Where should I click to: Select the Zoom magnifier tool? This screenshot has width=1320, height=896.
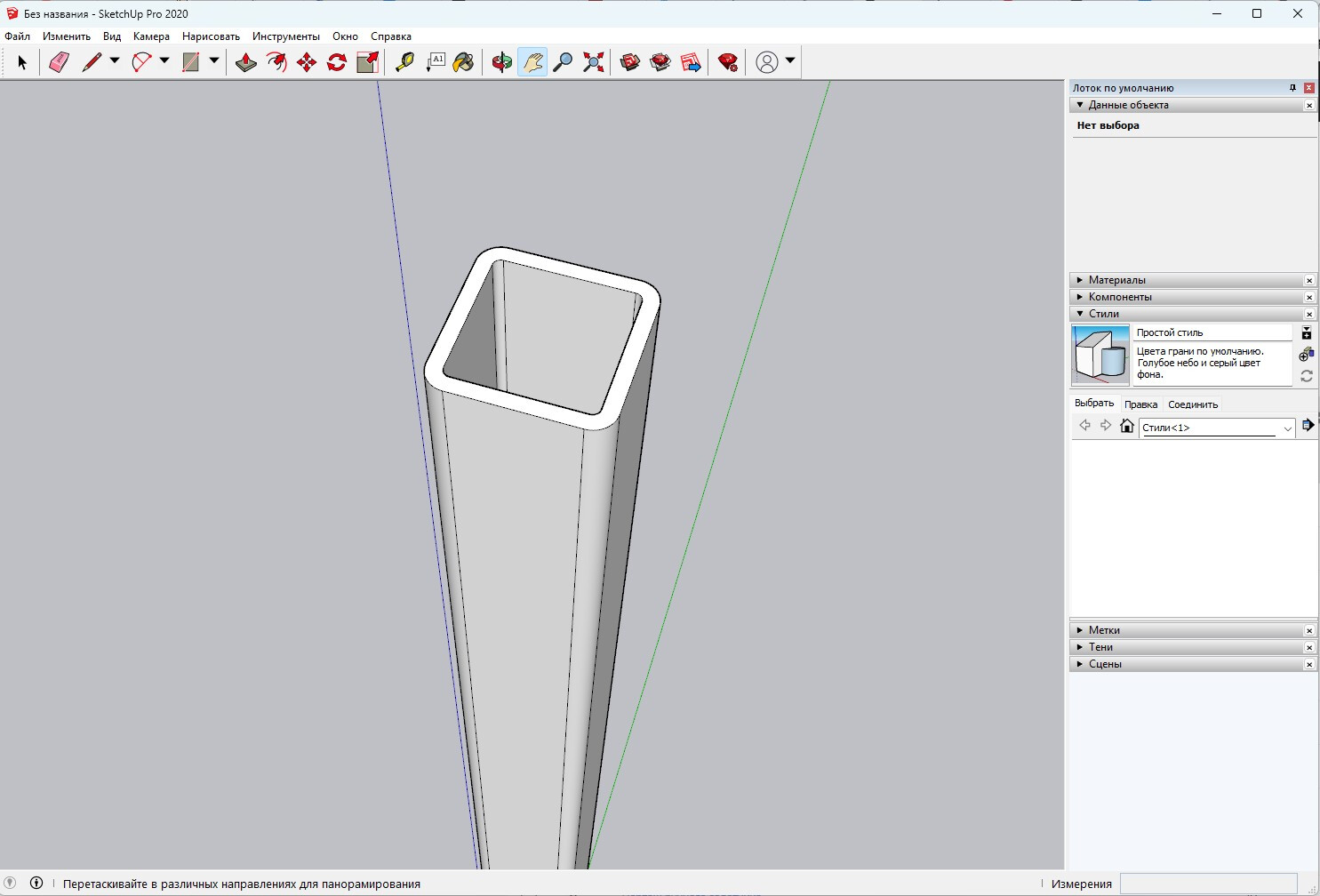click(x=563, y=62)
